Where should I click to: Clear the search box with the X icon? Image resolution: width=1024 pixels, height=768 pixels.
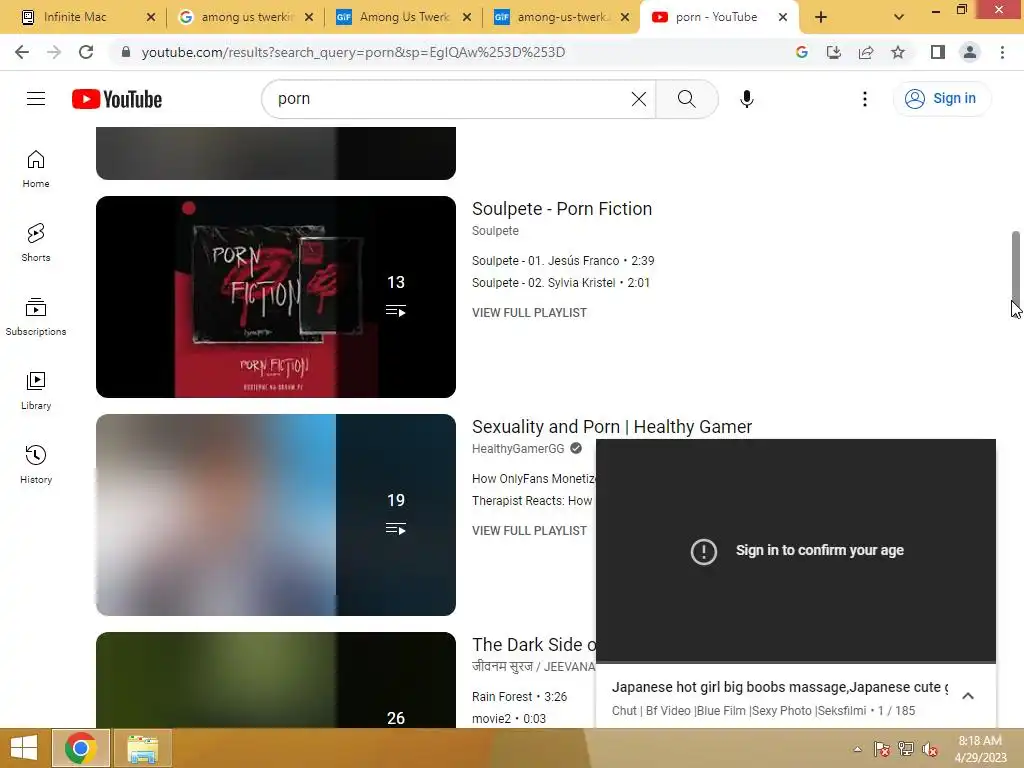639,99
